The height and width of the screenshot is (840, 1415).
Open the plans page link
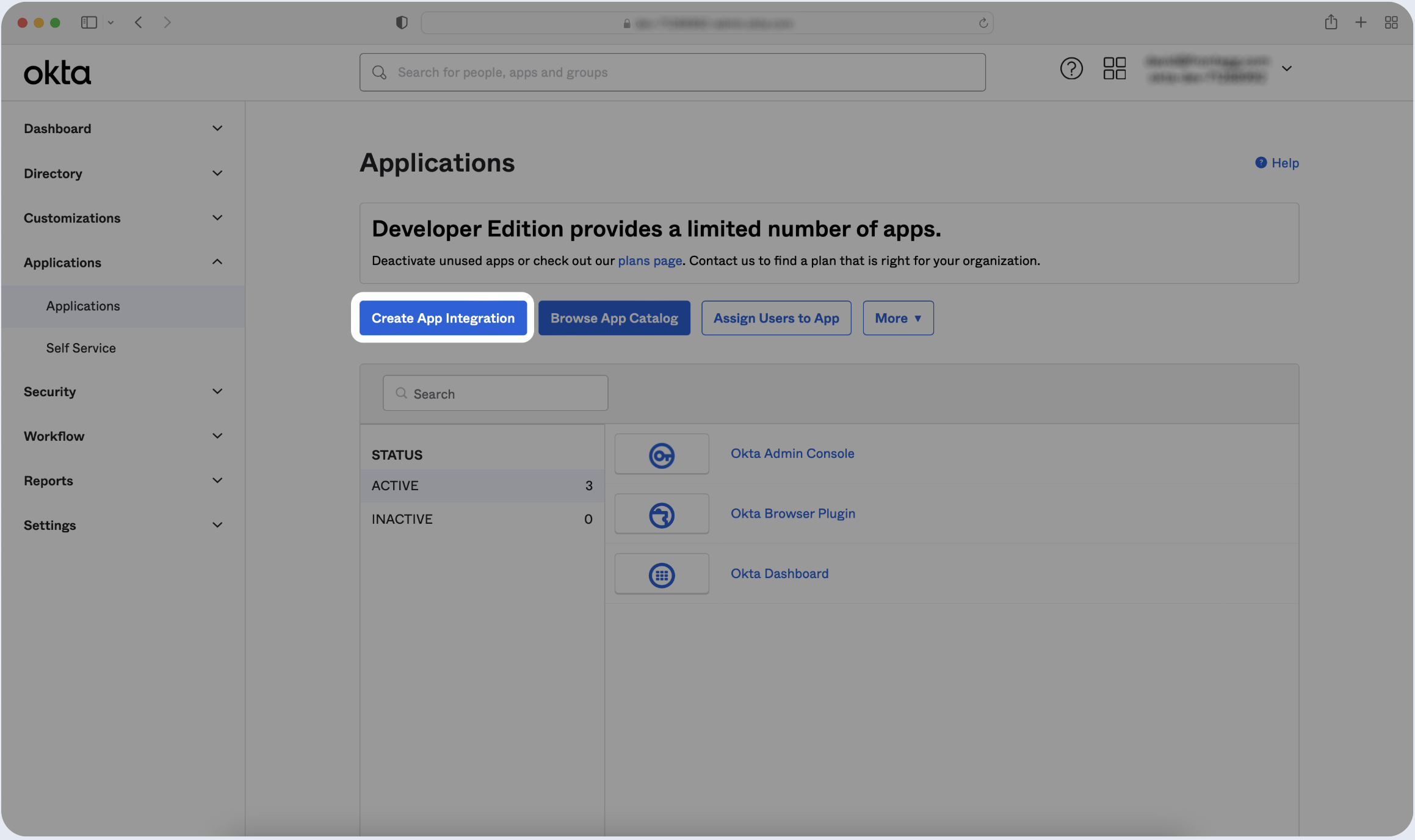650,261
